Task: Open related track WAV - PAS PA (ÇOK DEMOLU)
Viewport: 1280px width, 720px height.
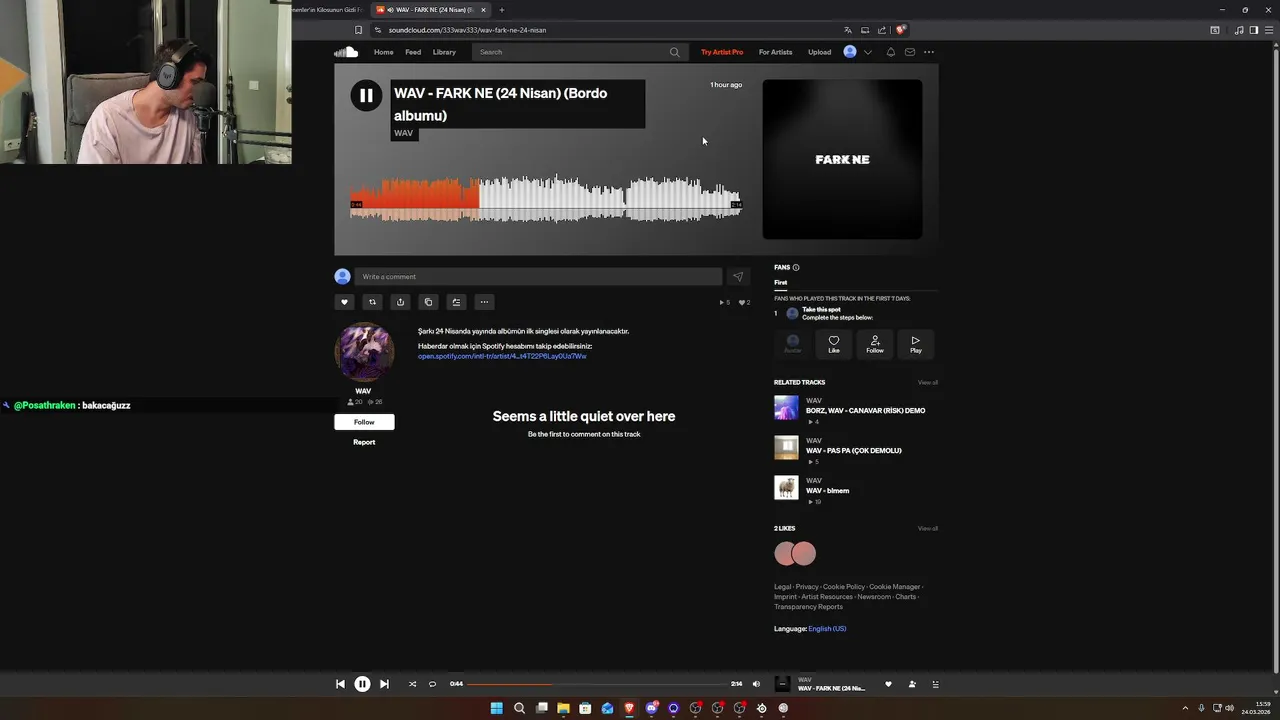Action: pos(854,451)
